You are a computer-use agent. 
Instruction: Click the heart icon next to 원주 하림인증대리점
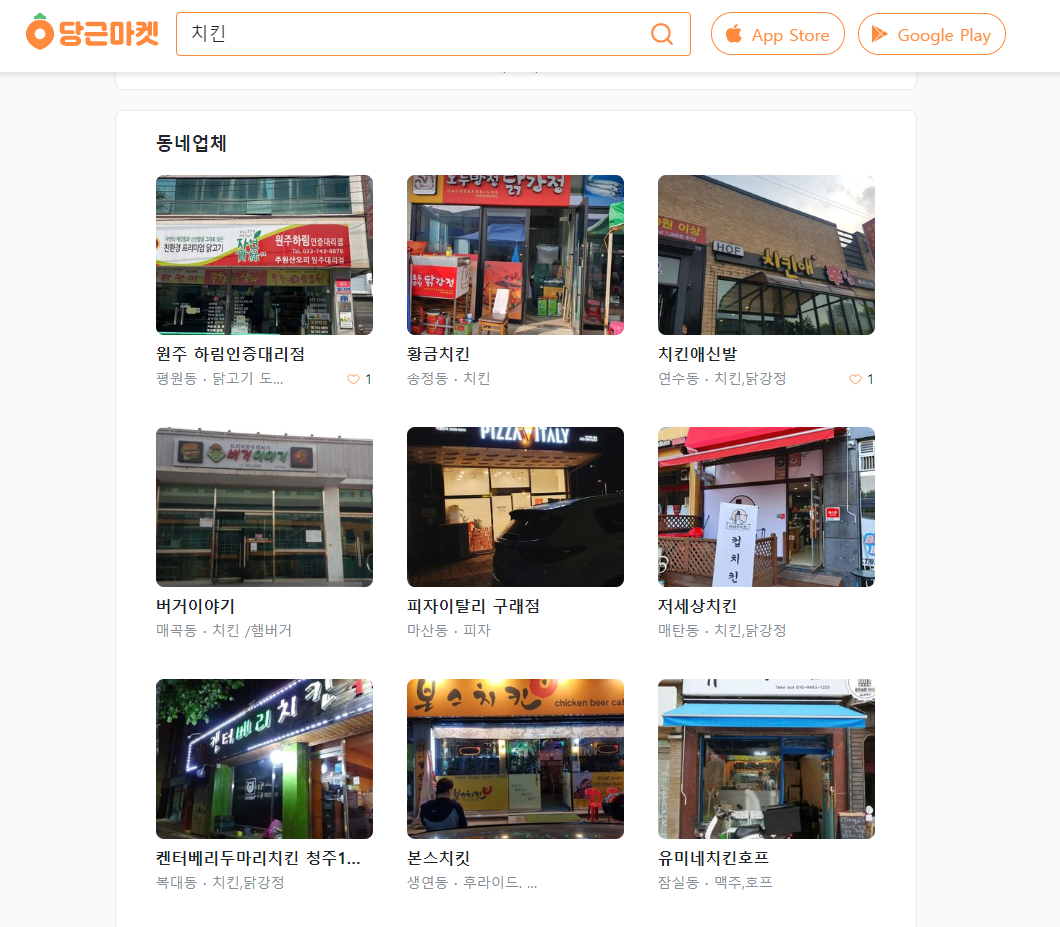point(355,379)
